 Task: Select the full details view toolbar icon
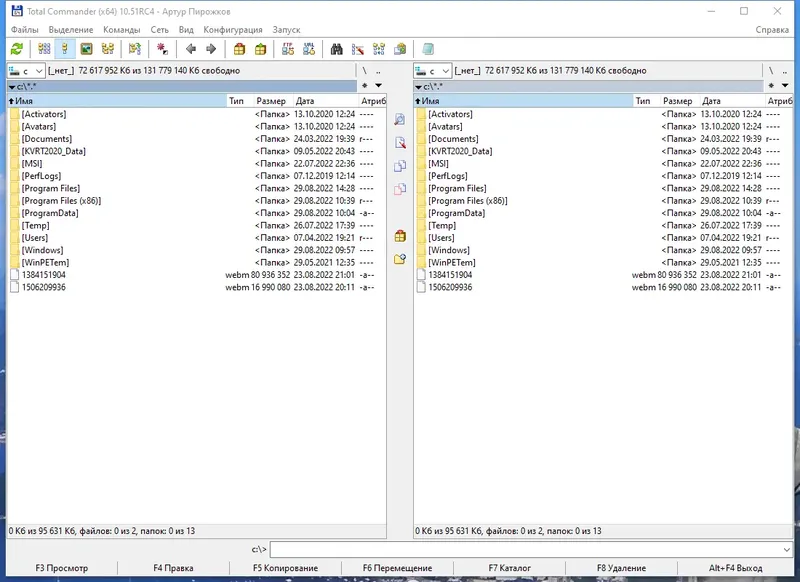point(65,49)
